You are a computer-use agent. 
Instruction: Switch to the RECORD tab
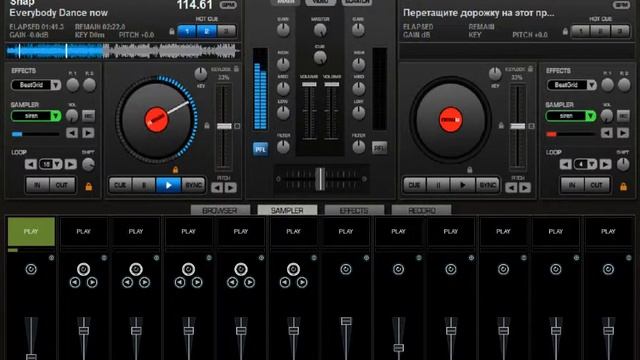[422, 210]
